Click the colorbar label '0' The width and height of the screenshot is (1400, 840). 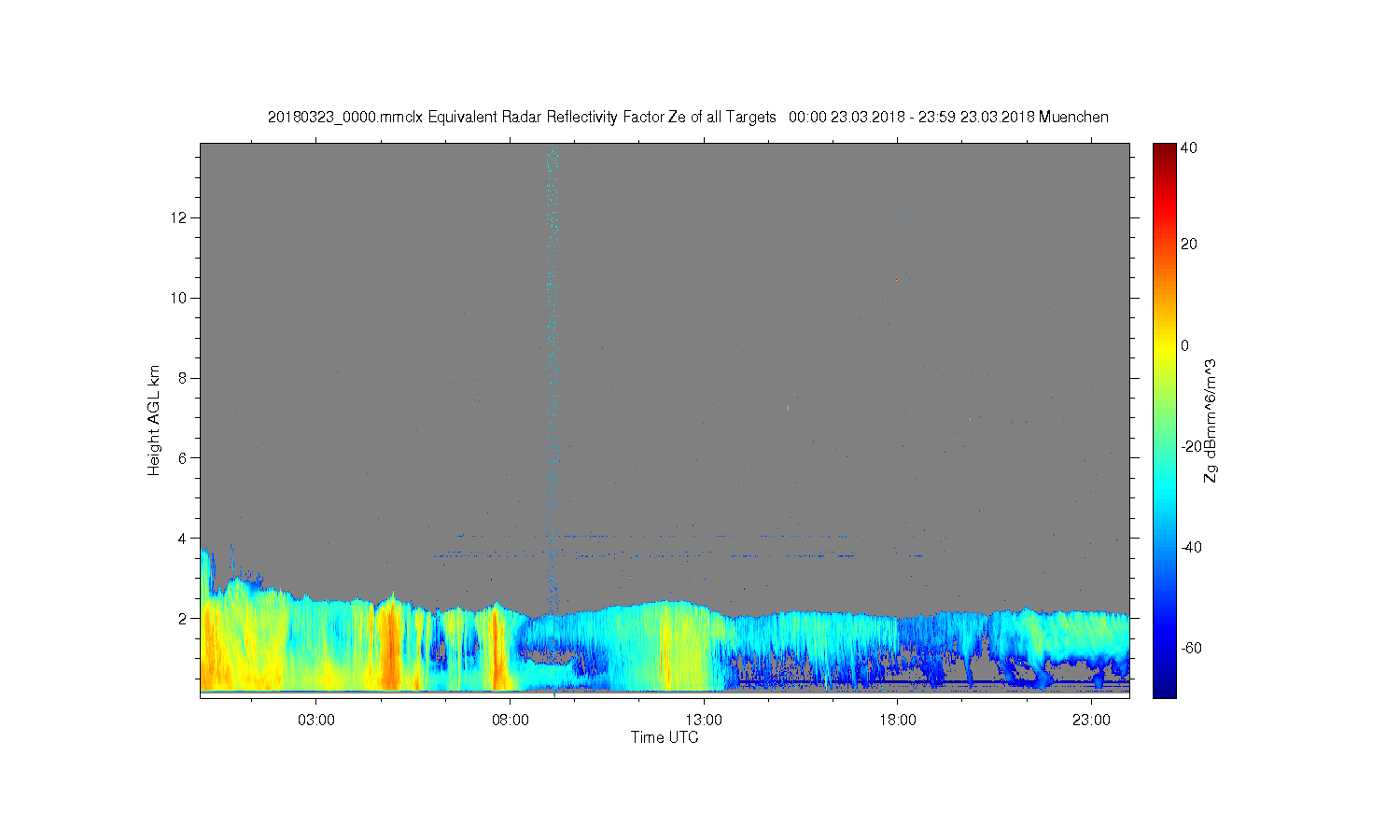[1185, 345]
